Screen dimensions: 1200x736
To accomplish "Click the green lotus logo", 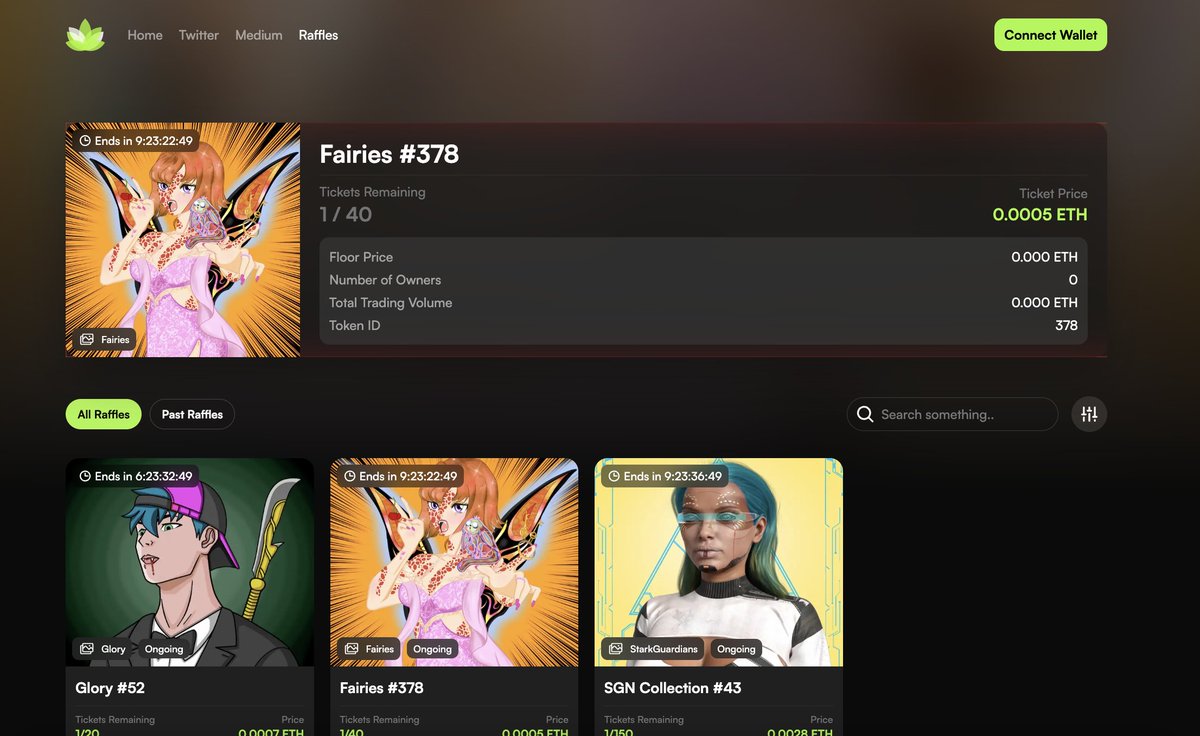I will [x=85, y=35].
